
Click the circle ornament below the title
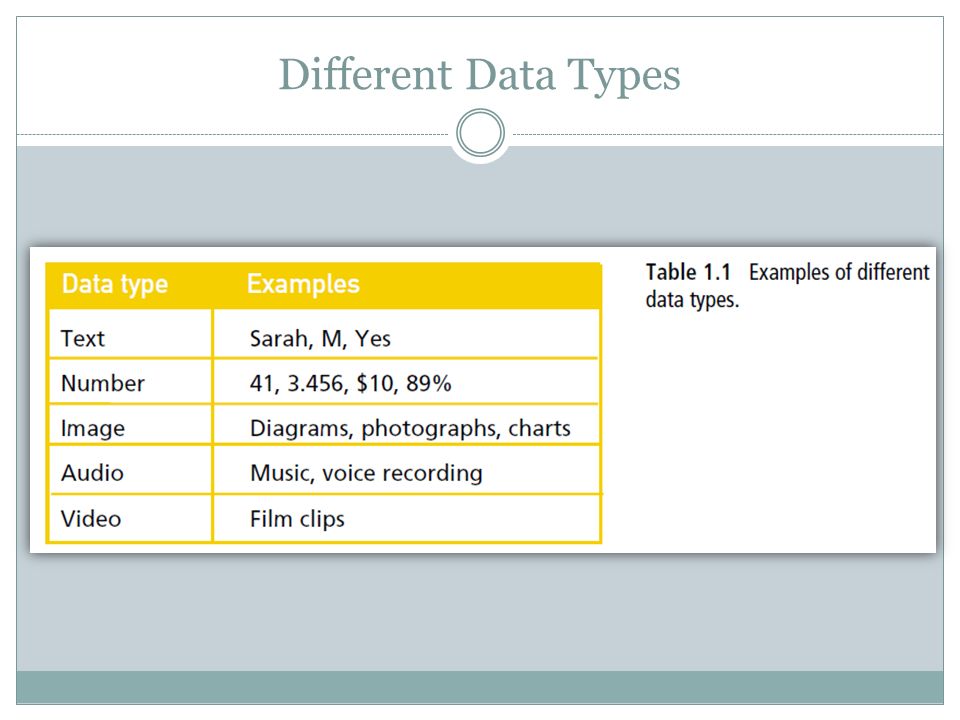click(481, 133)
